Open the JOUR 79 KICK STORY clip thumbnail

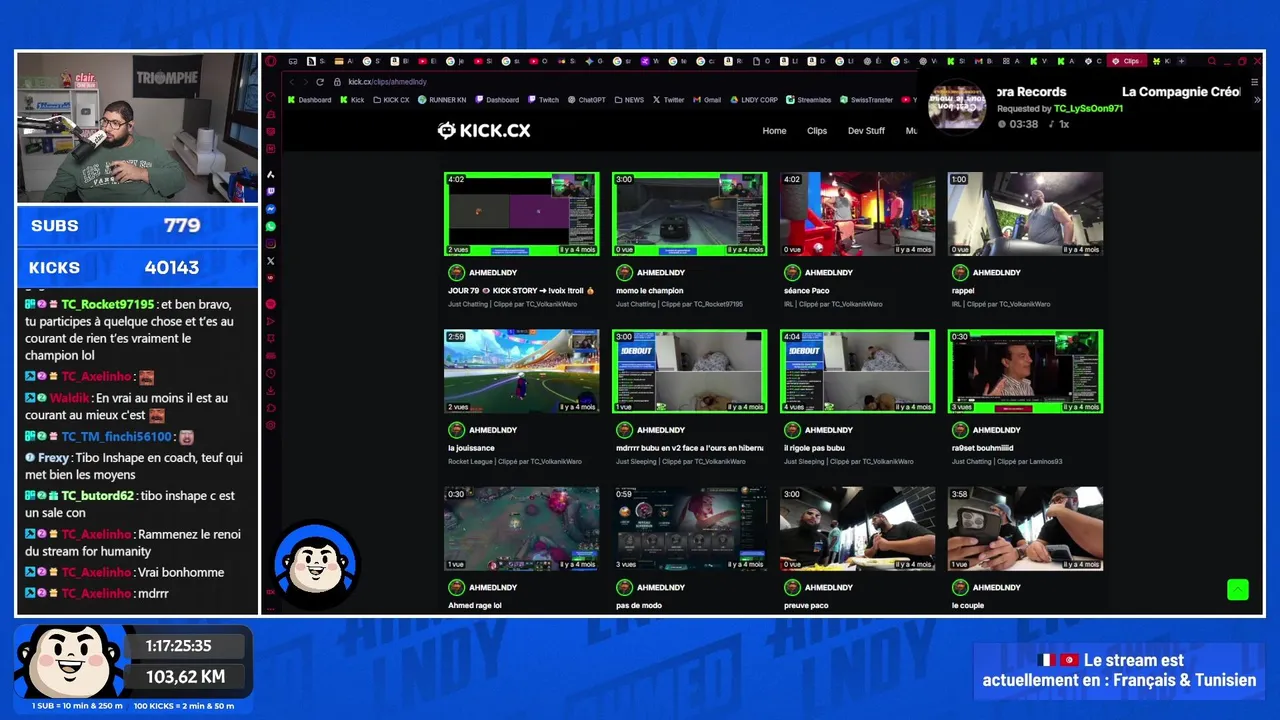[521, 214]
